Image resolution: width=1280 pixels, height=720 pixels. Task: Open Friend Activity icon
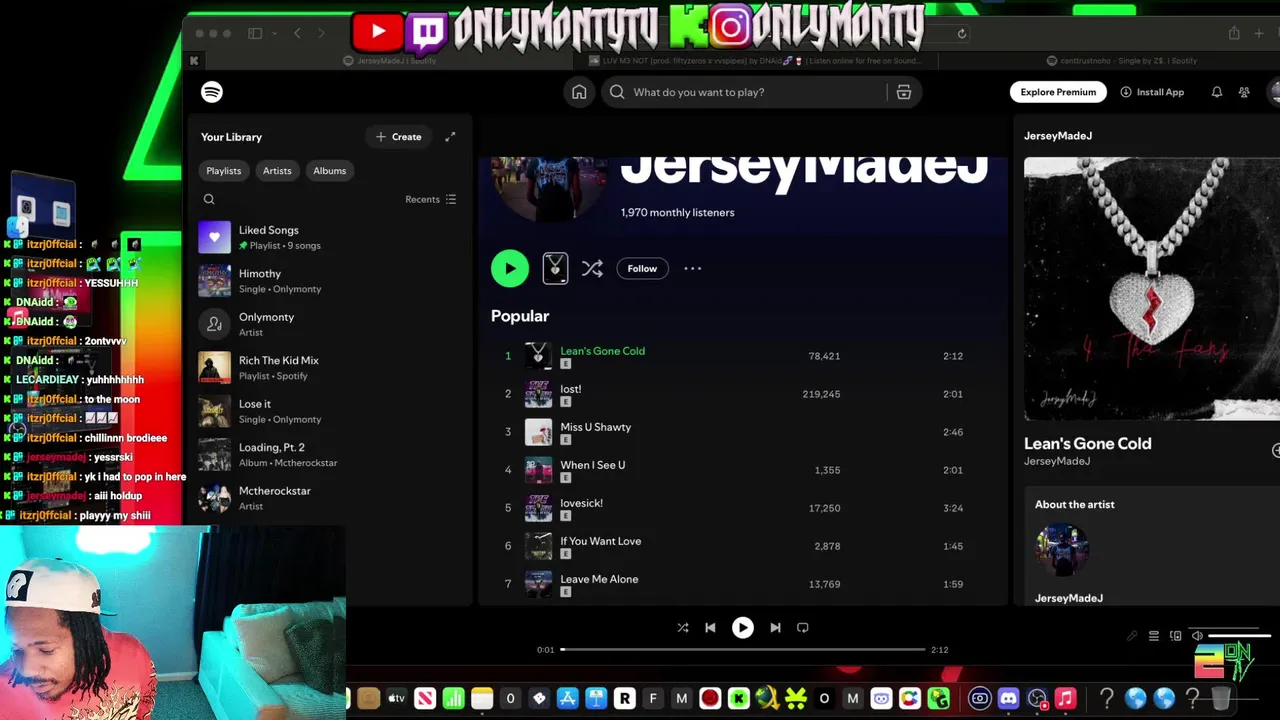[1244, 92]
